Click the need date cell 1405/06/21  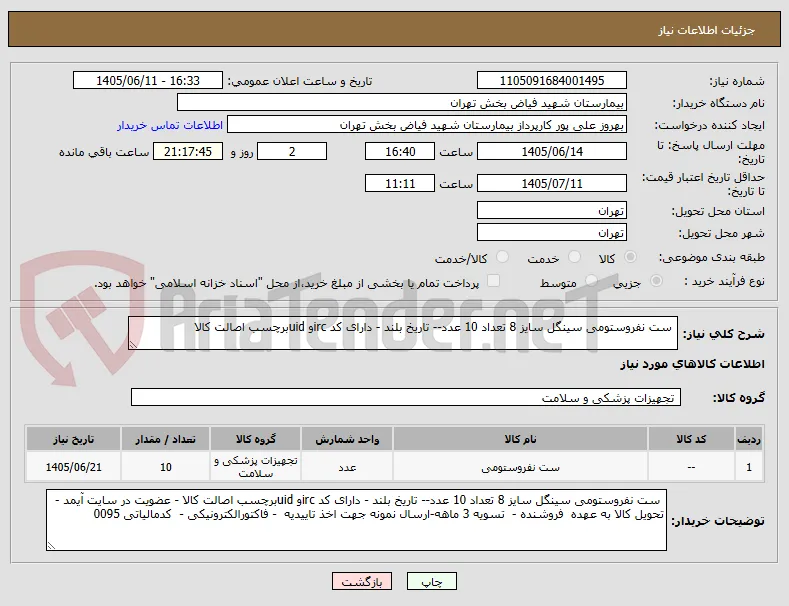click(x=73, y=467)
